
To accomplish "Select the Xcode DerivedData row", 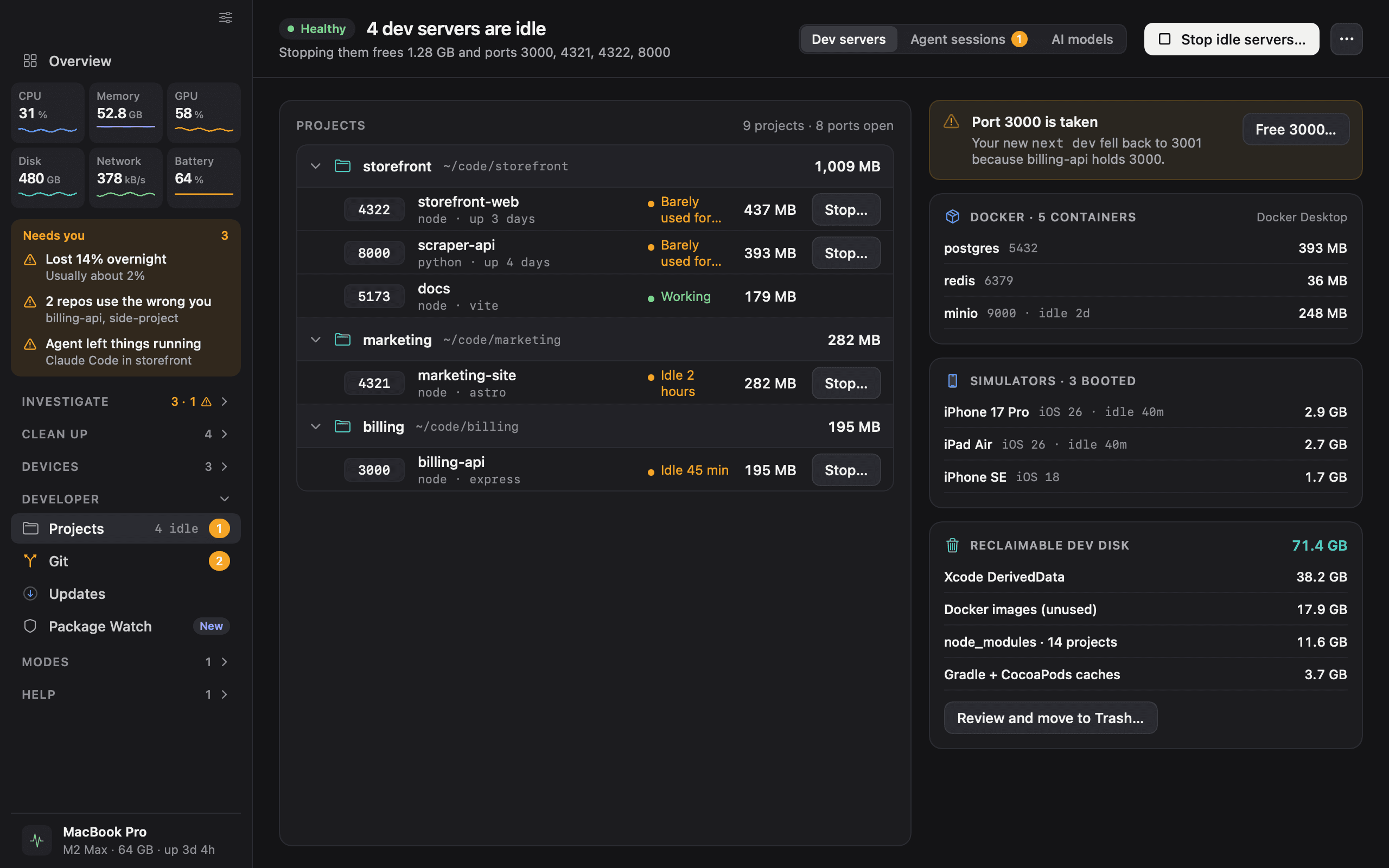I will pos(1145,576).
